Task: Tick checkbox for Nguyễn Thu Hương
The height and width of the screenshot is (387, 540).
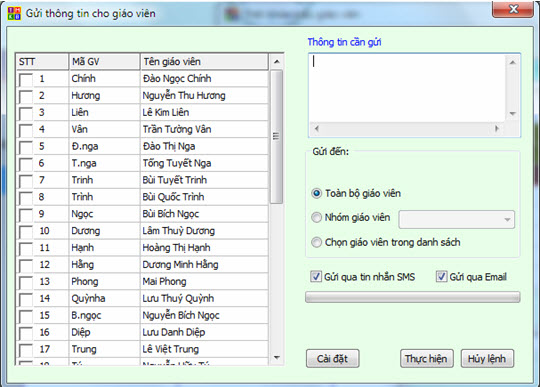Action: pyautogui.click(x=26, y=96)
